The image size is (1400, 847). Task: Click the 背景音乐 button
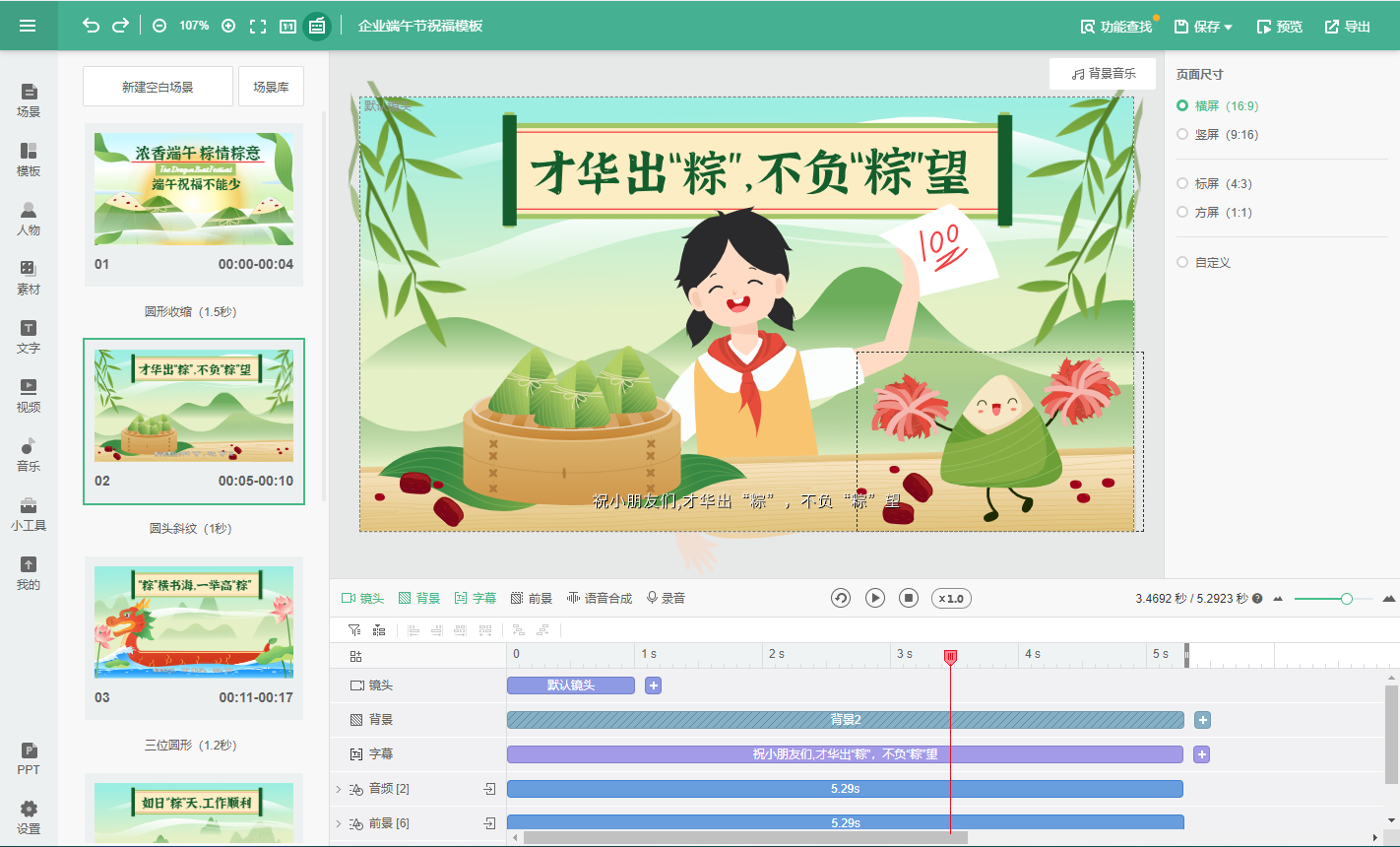point(1103,74)
